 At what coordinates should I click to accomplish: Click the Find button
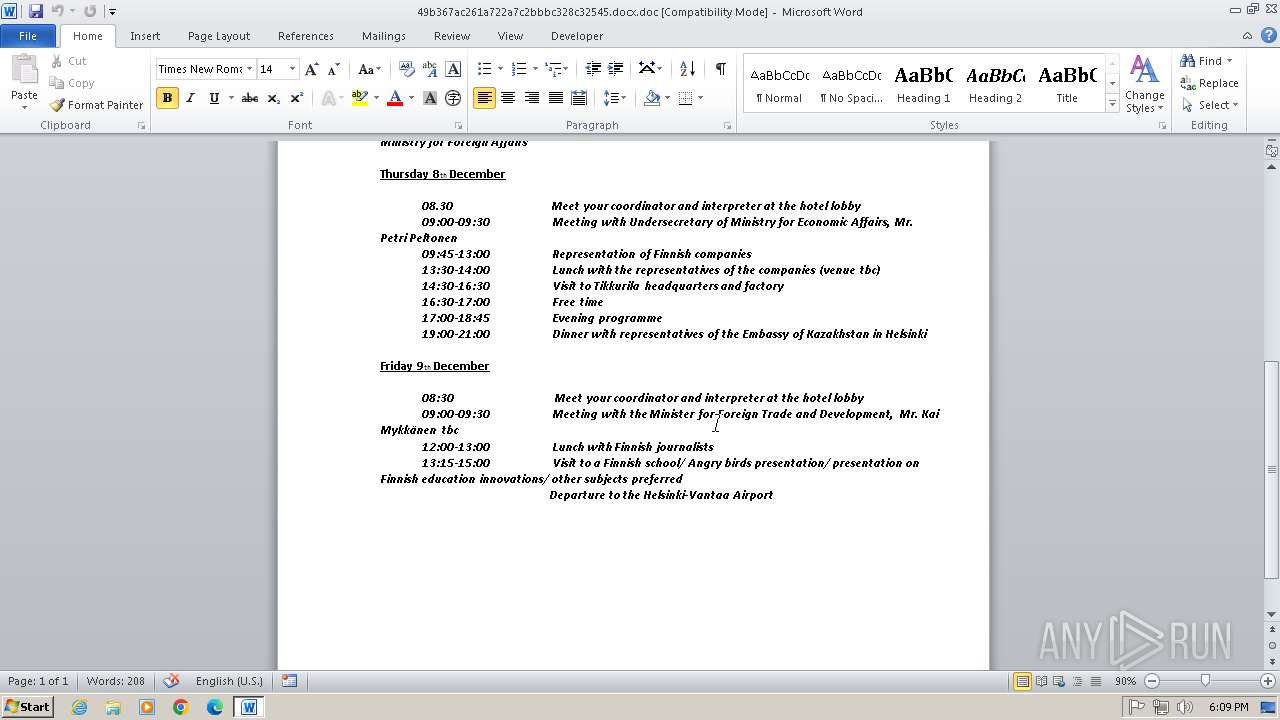(1207, 61)
